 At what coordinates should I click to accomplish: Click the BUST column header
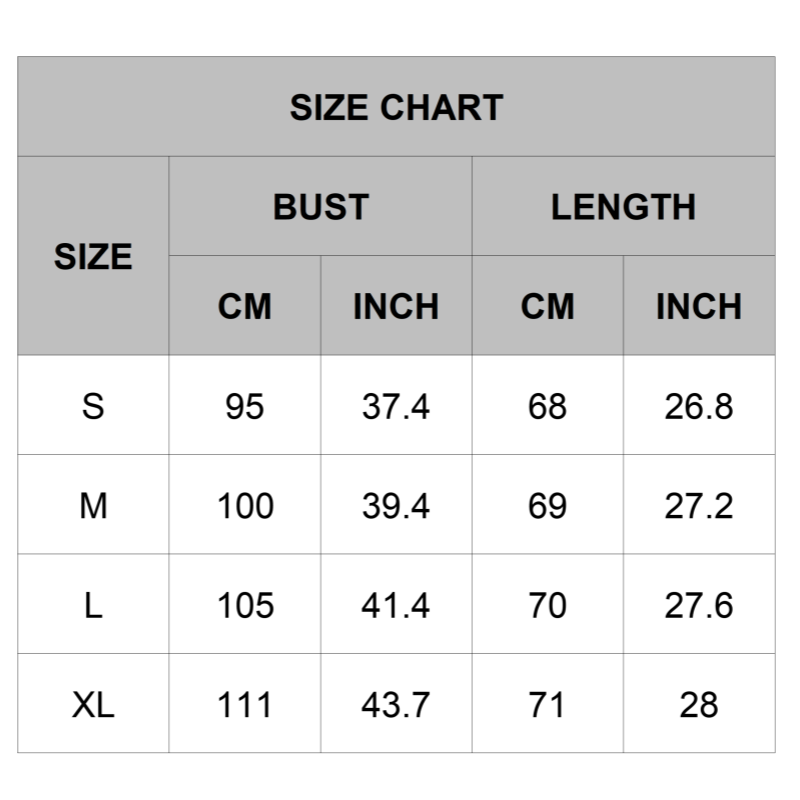[x=320, y=207]
